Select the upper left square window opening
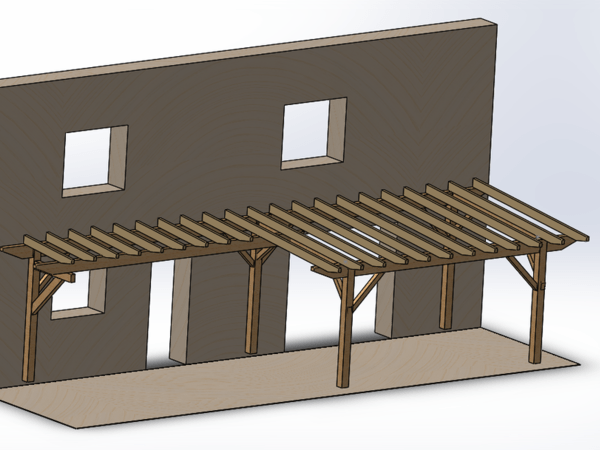This screenshot has width=600, height=450. pos(92,162)
